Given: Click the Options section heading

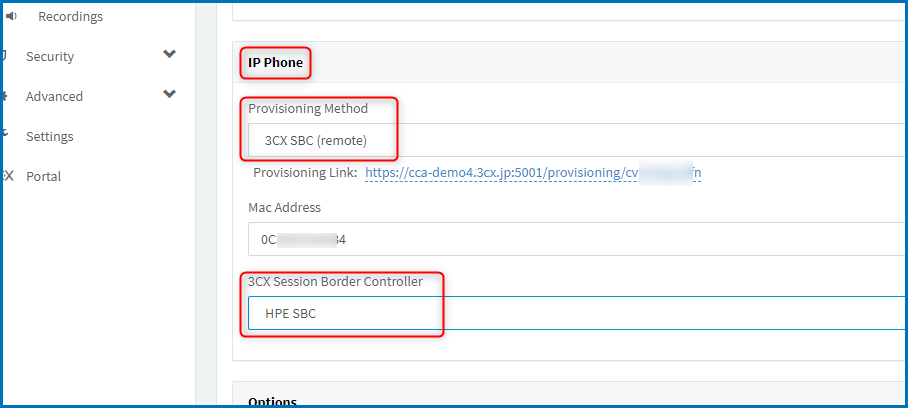Looking at the screenshot, I should 272,402.
